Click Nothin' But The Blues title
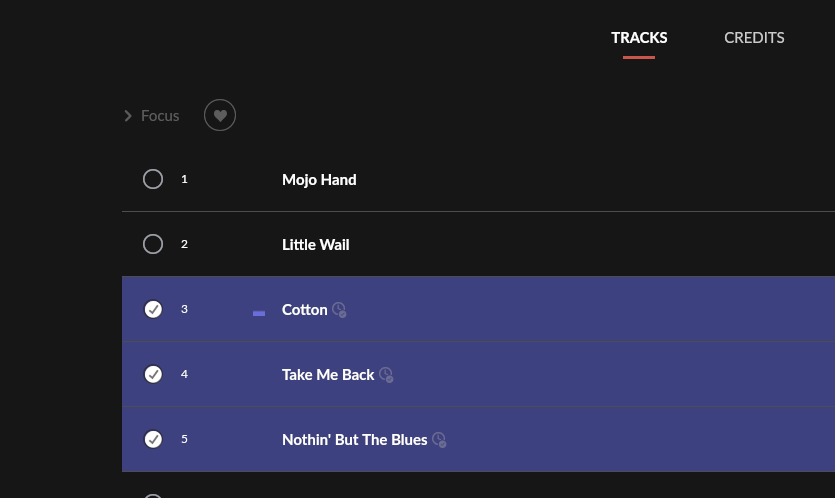835x498 pixels. [x=354, y=439]
